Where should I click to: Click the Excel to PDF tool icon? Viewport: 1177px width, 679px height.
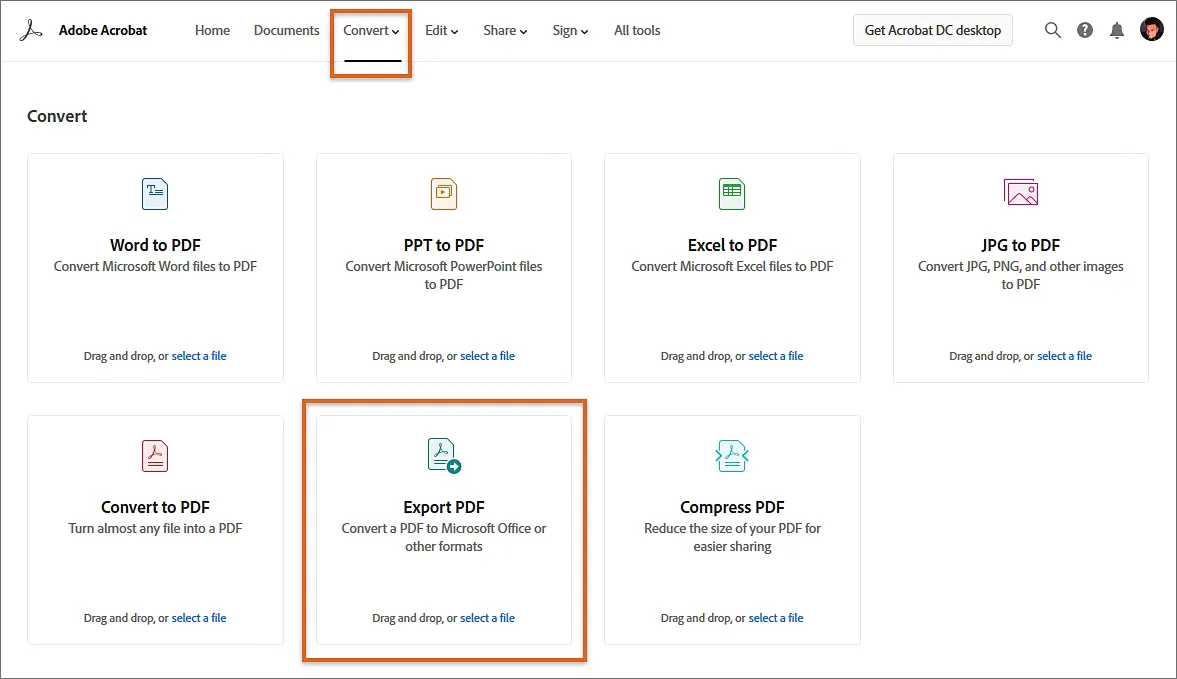731,193
